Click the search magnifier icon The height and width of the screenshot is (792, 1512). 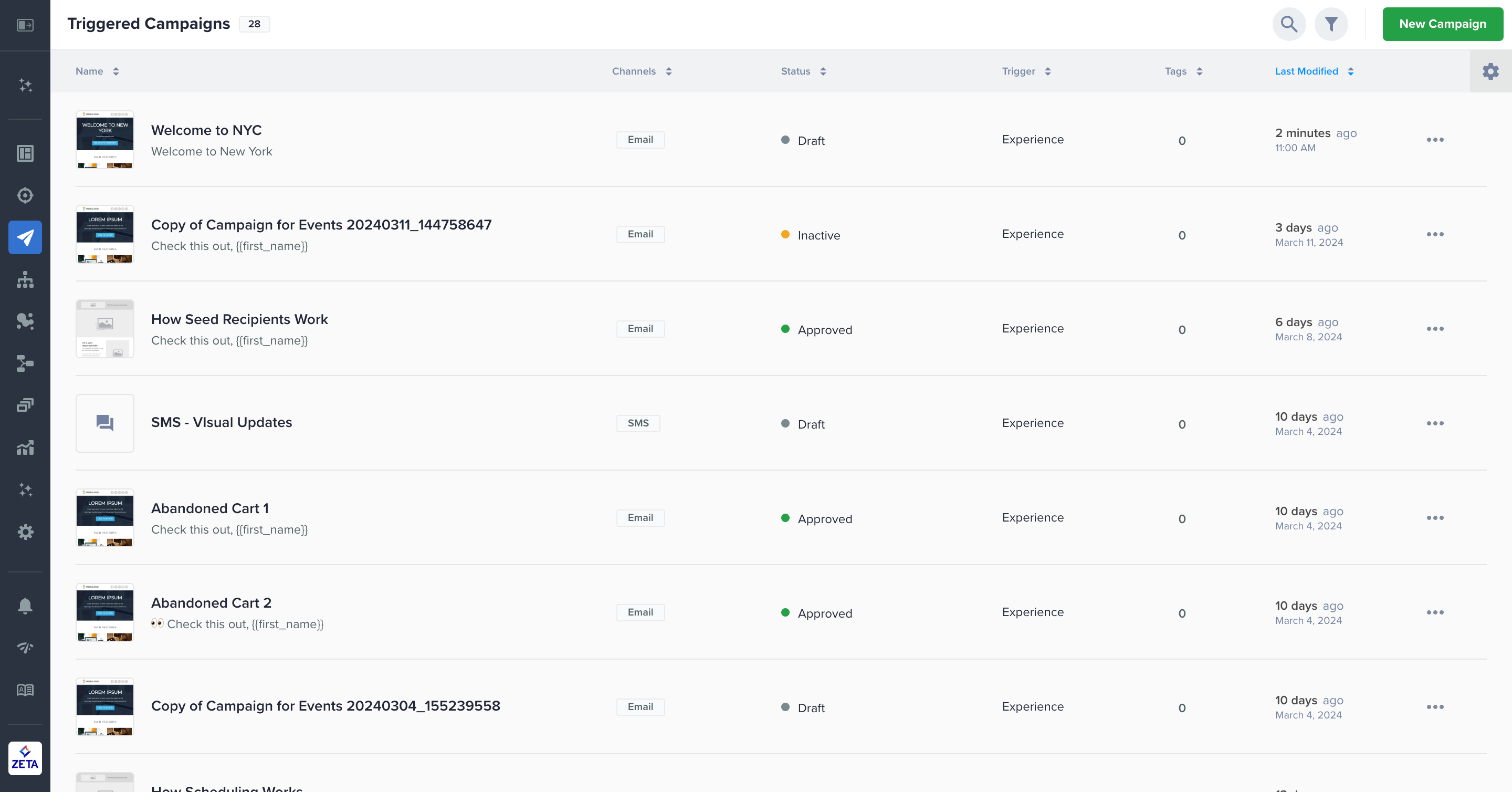tap(1288, 24)
